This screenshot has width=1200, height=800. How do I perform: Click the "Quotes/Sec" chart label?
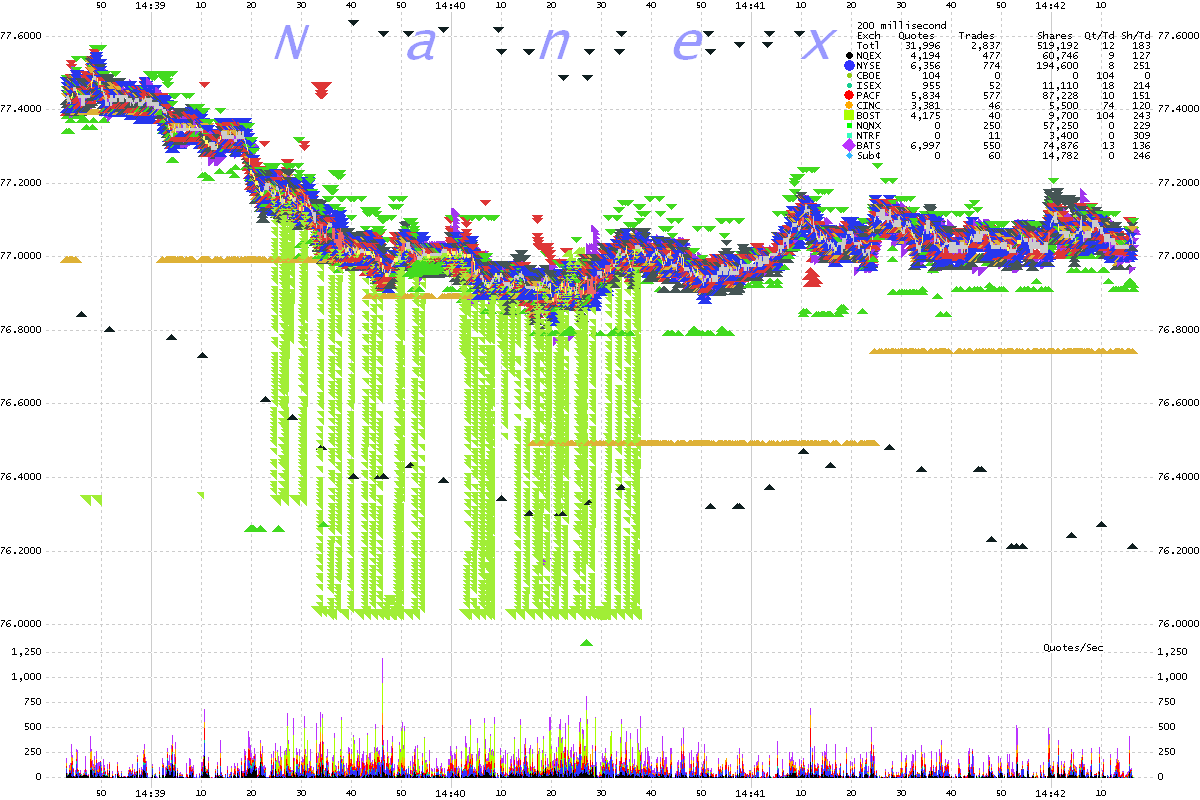(x=1074, y=648)
